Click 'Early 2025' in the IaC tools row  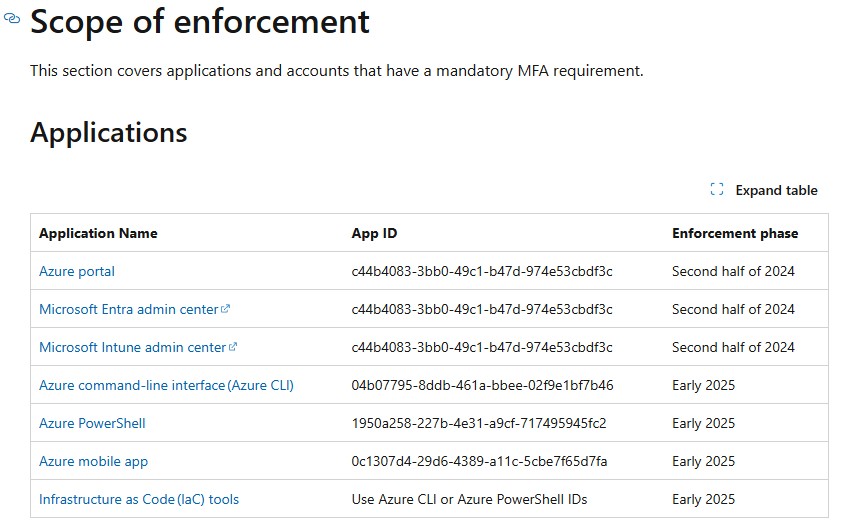pos(703,499)
